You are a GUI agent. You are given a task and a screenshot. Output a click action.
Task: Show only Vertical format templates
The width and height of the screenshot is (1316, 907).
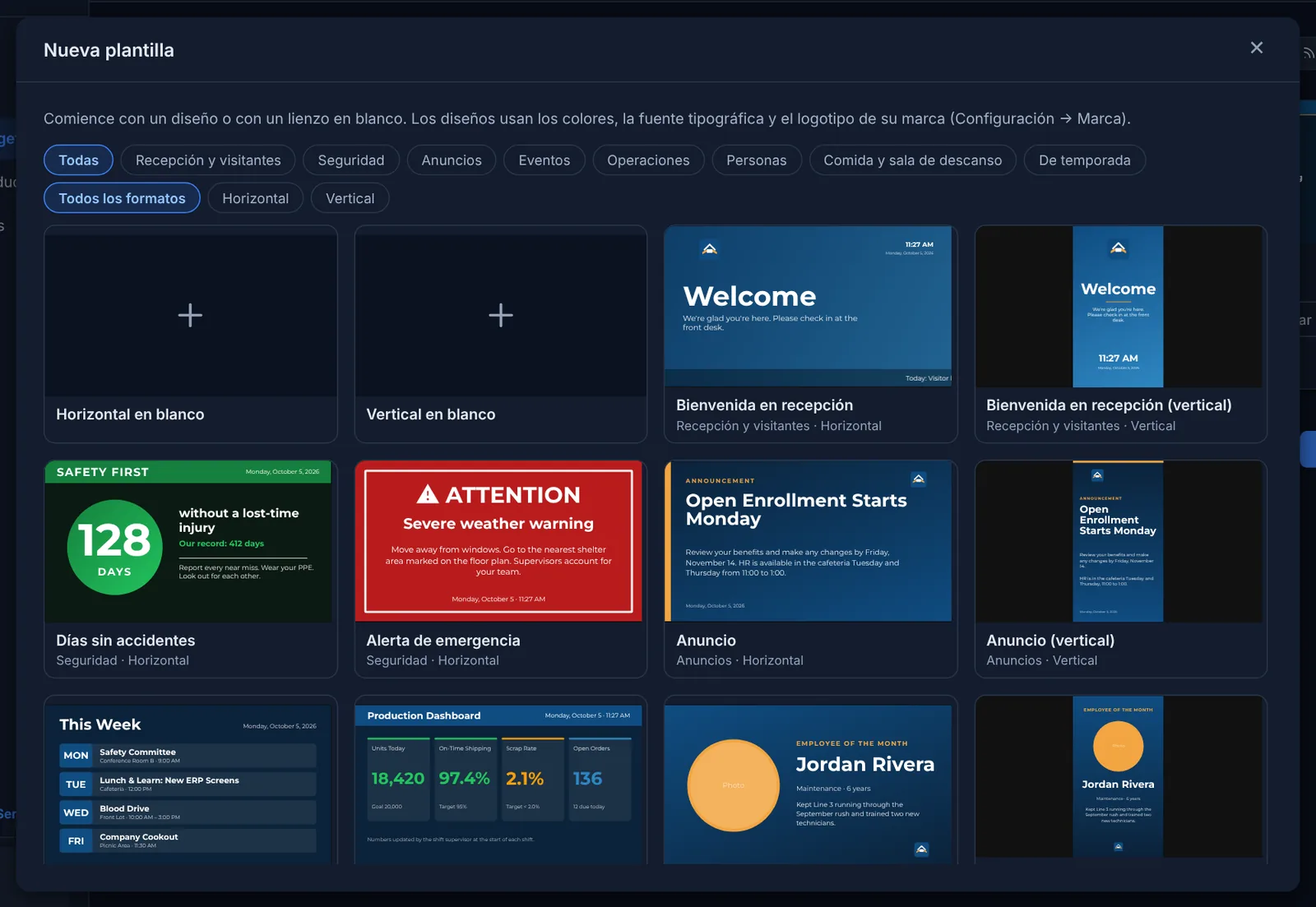coord(350,198)
